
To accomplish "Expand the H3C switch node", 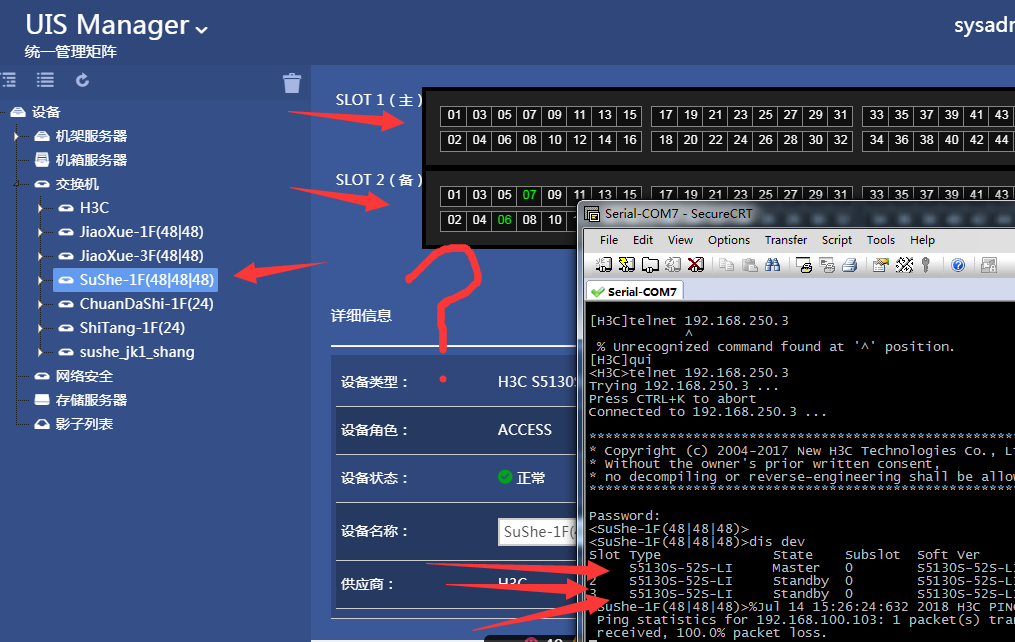I will coord(40,208).
